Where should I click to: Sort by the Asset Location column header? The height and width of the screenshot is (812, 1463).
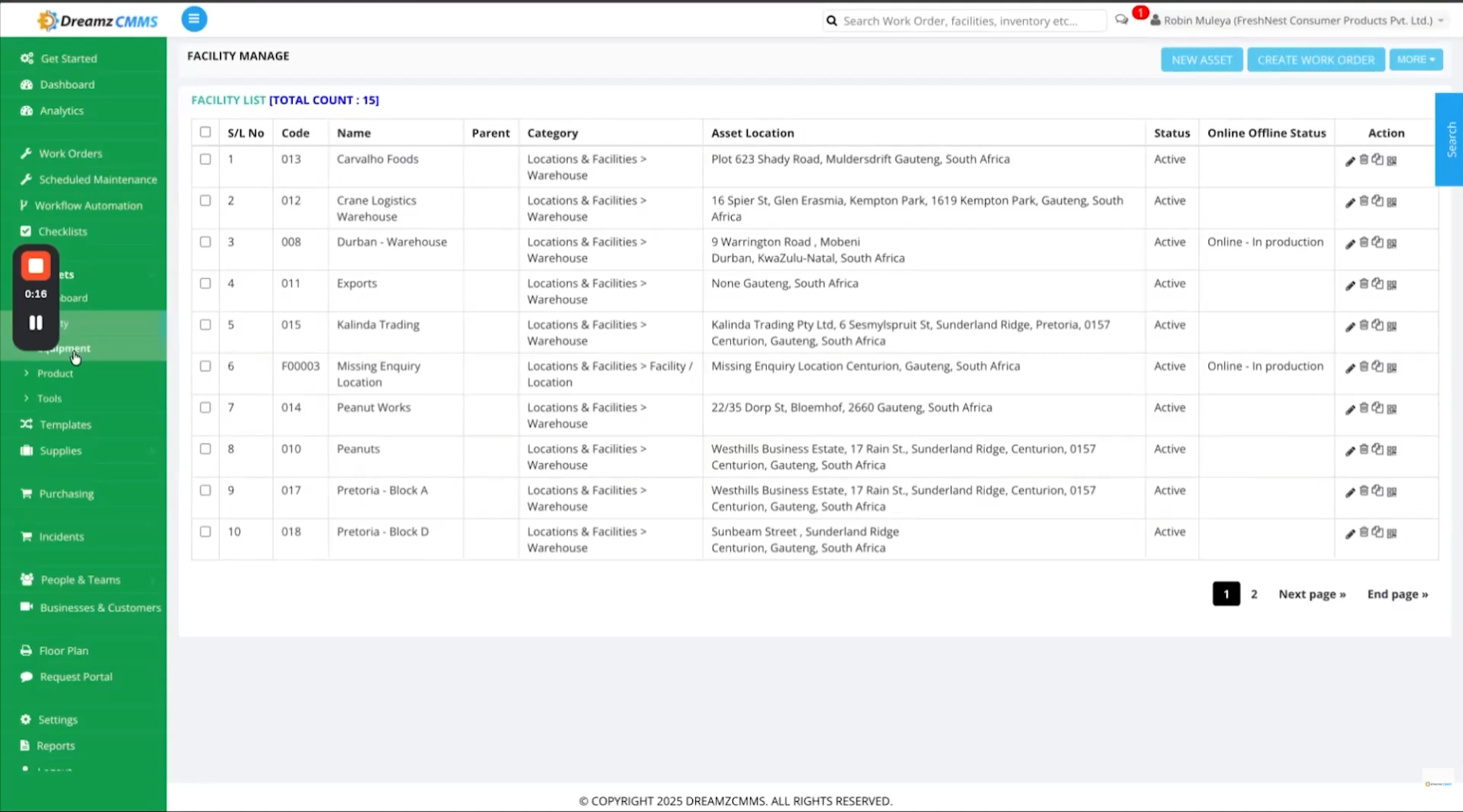click(x=753, y=133)
